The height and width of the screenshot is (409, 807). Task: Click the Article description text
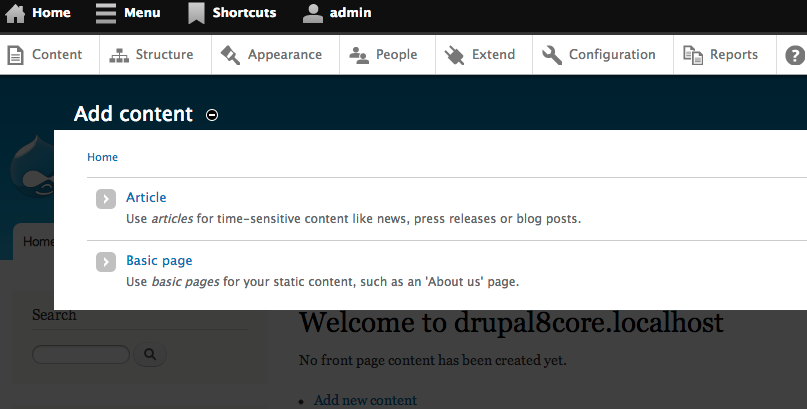[354, 219]
